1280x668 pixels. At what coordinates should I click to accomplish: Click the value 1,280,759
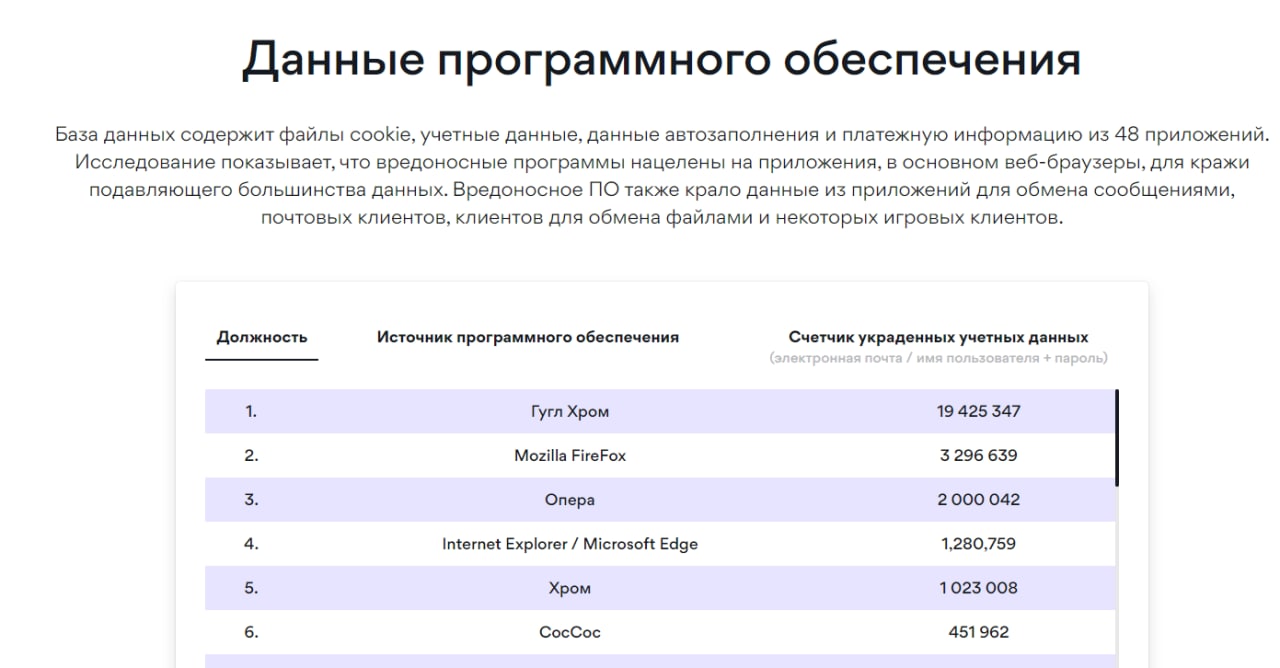click(978, 544)
